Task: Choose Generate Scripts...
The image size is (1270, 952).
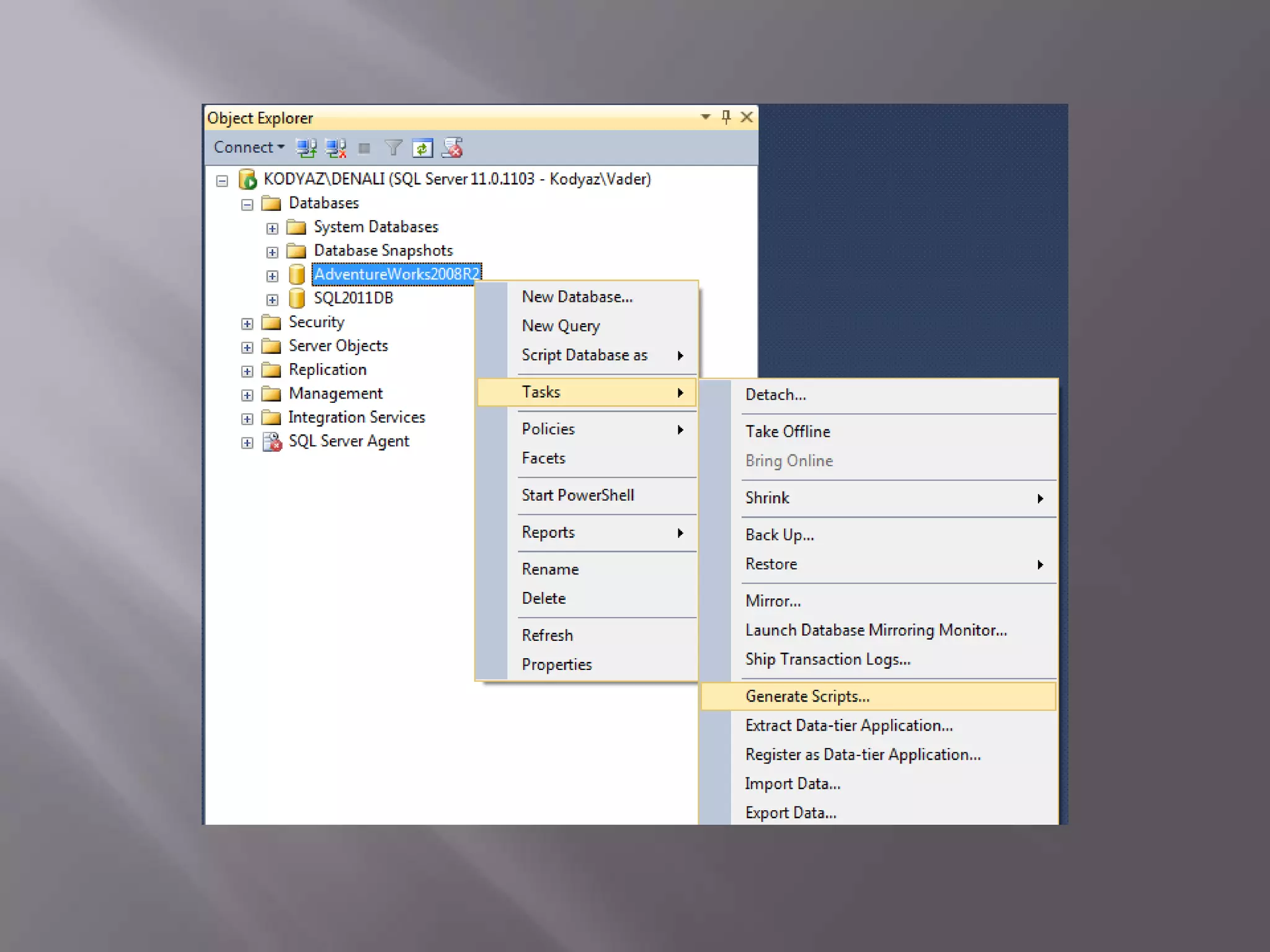Action: click(x=878, y=696)
